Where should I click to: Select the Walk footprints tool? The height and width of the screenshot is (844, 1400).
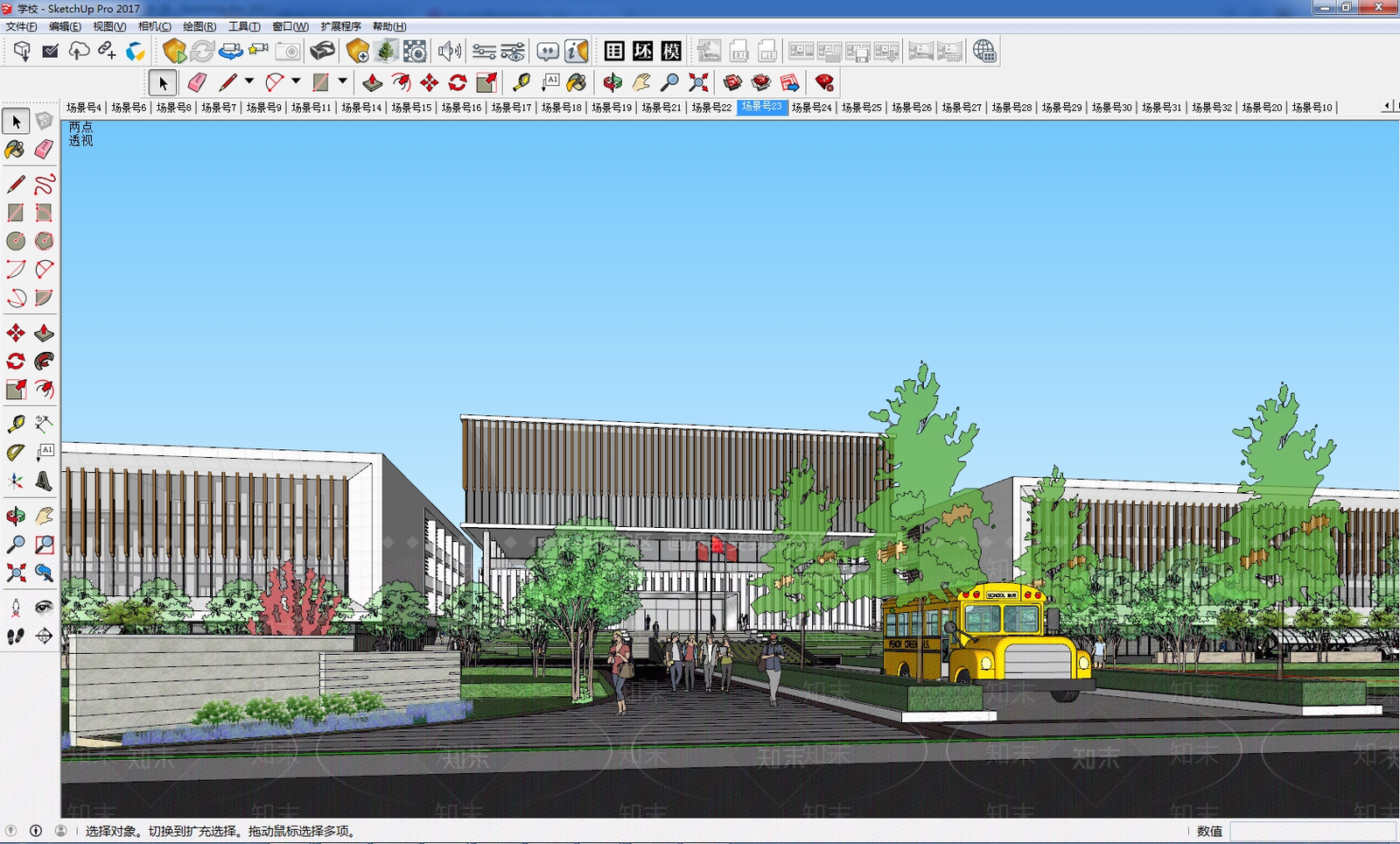(16, 636)
